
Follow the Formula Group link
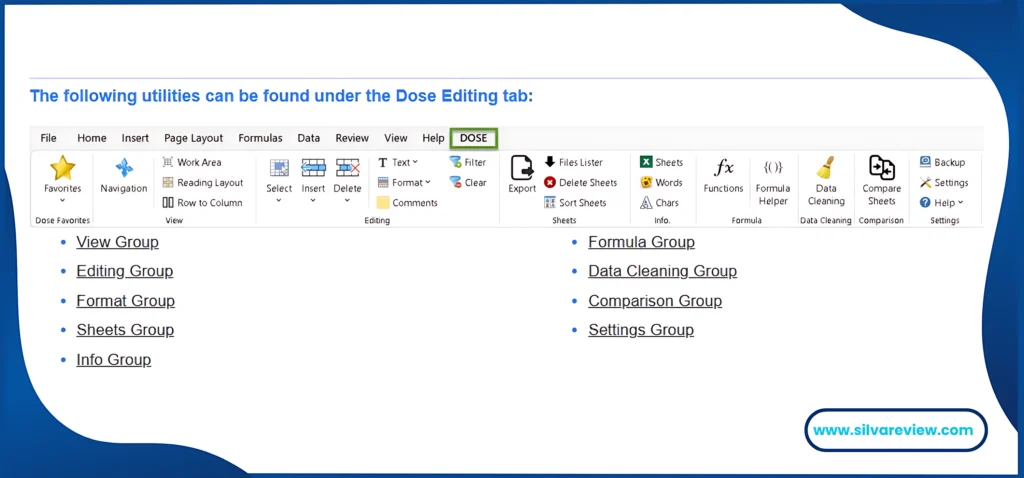pyautogui.click(x=641, y=242)
